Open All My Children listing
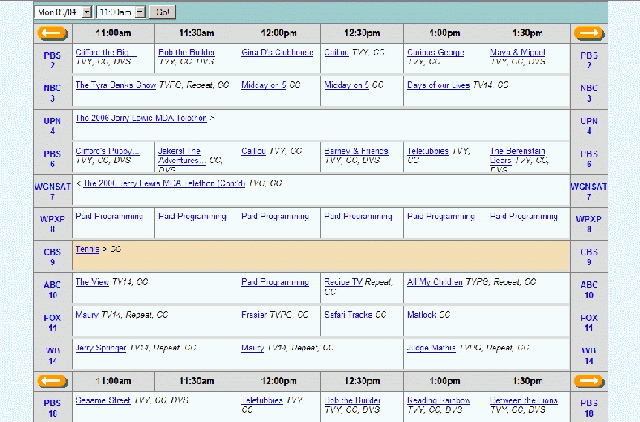Screen dimensions: 640x422 [x=435, y=282]
